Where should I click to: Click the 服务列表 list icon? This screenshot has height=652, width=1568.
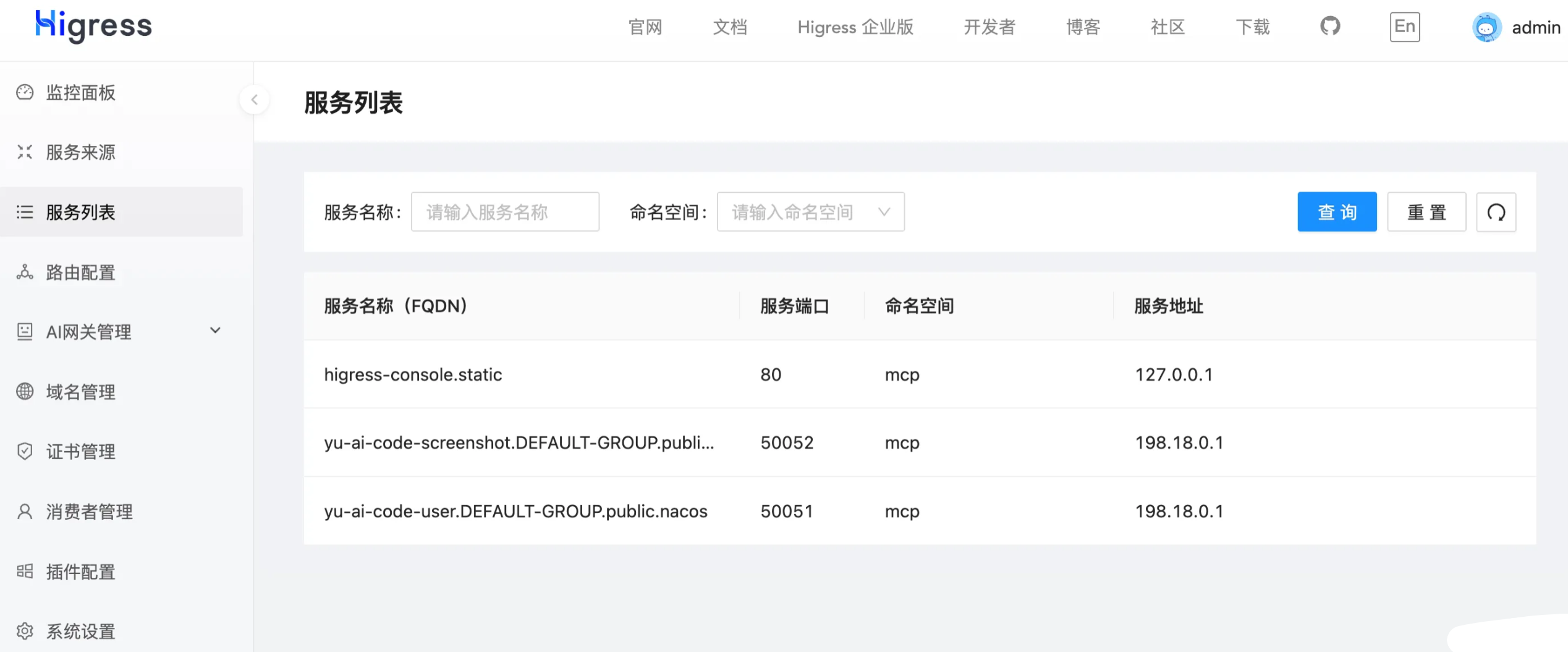25,212
